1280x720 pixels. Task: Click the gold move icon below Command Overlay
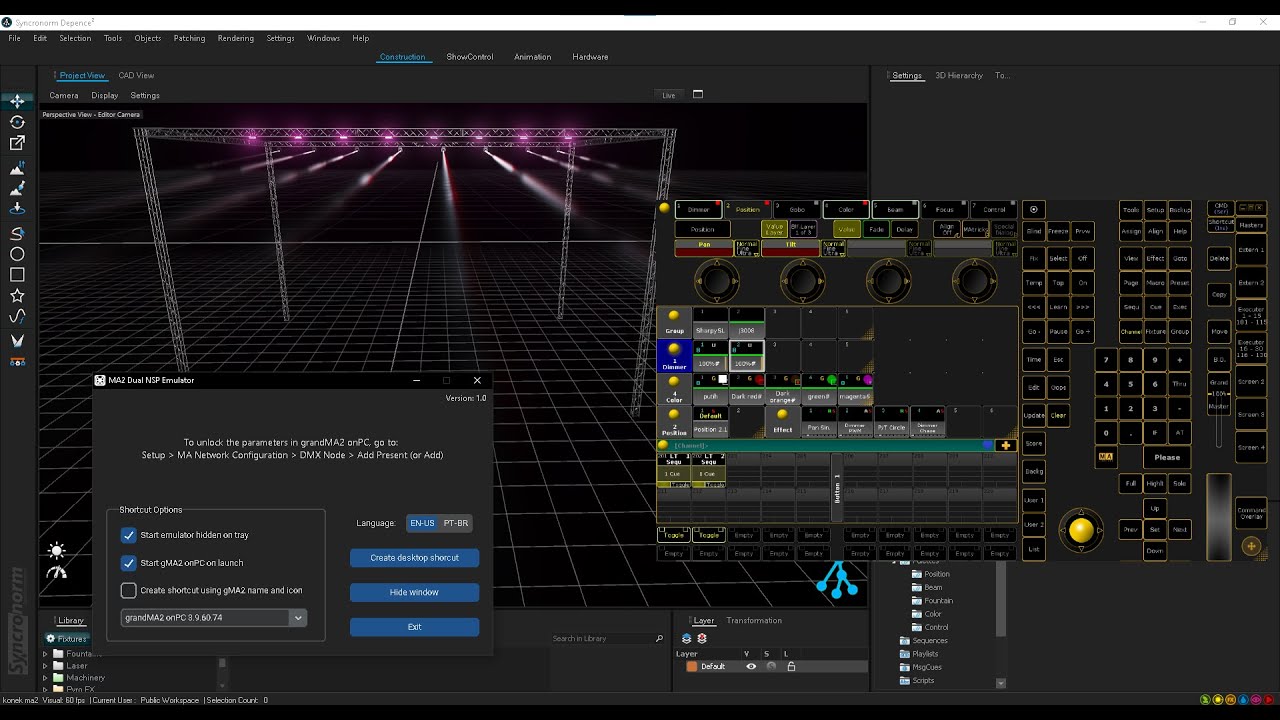[1251, 546]
